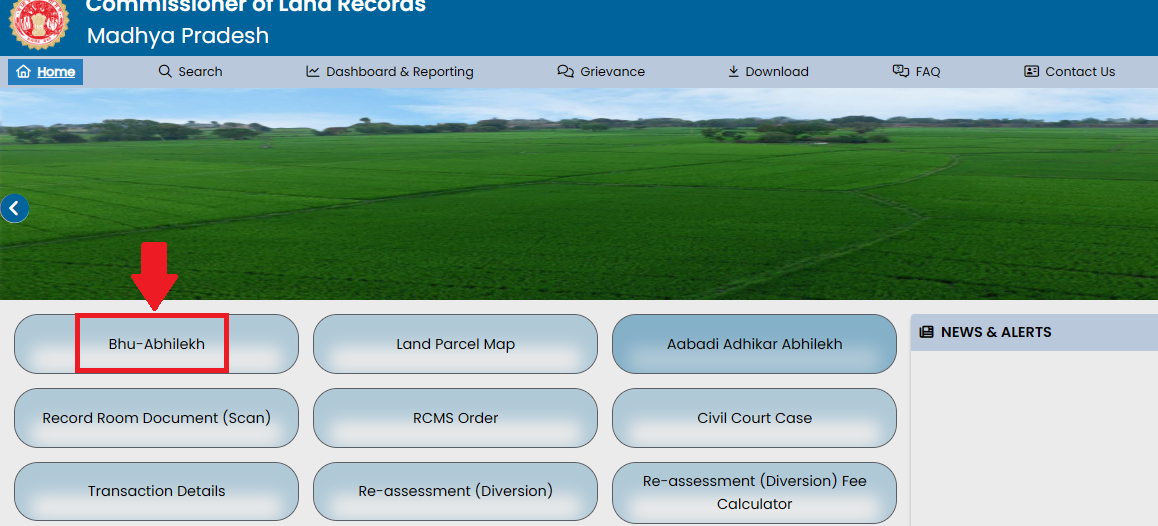Click the chat bubbles Grievance icon
This screenshot has width=1158, height=526.
point(565,72)
